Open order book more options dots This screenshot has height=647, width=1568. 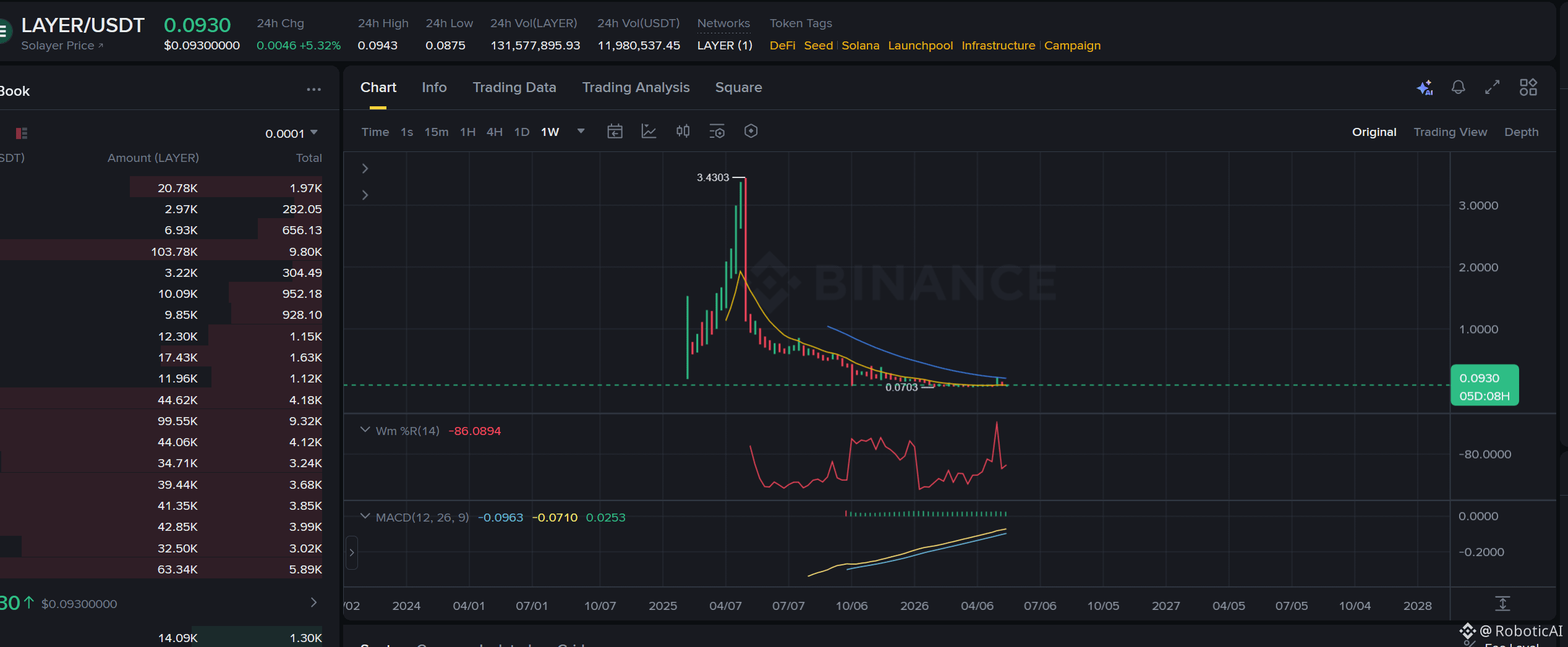click(313, 90)
